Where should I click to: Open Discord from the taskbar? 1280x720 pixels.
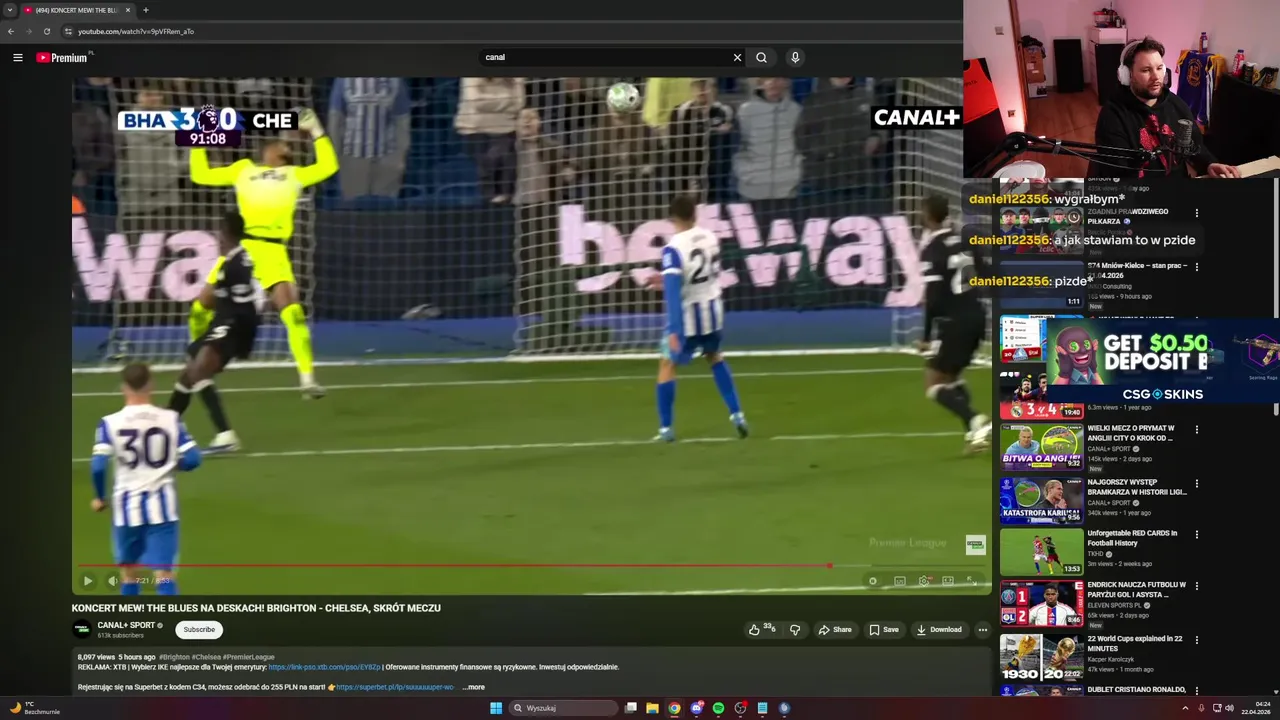coord(697,708)
